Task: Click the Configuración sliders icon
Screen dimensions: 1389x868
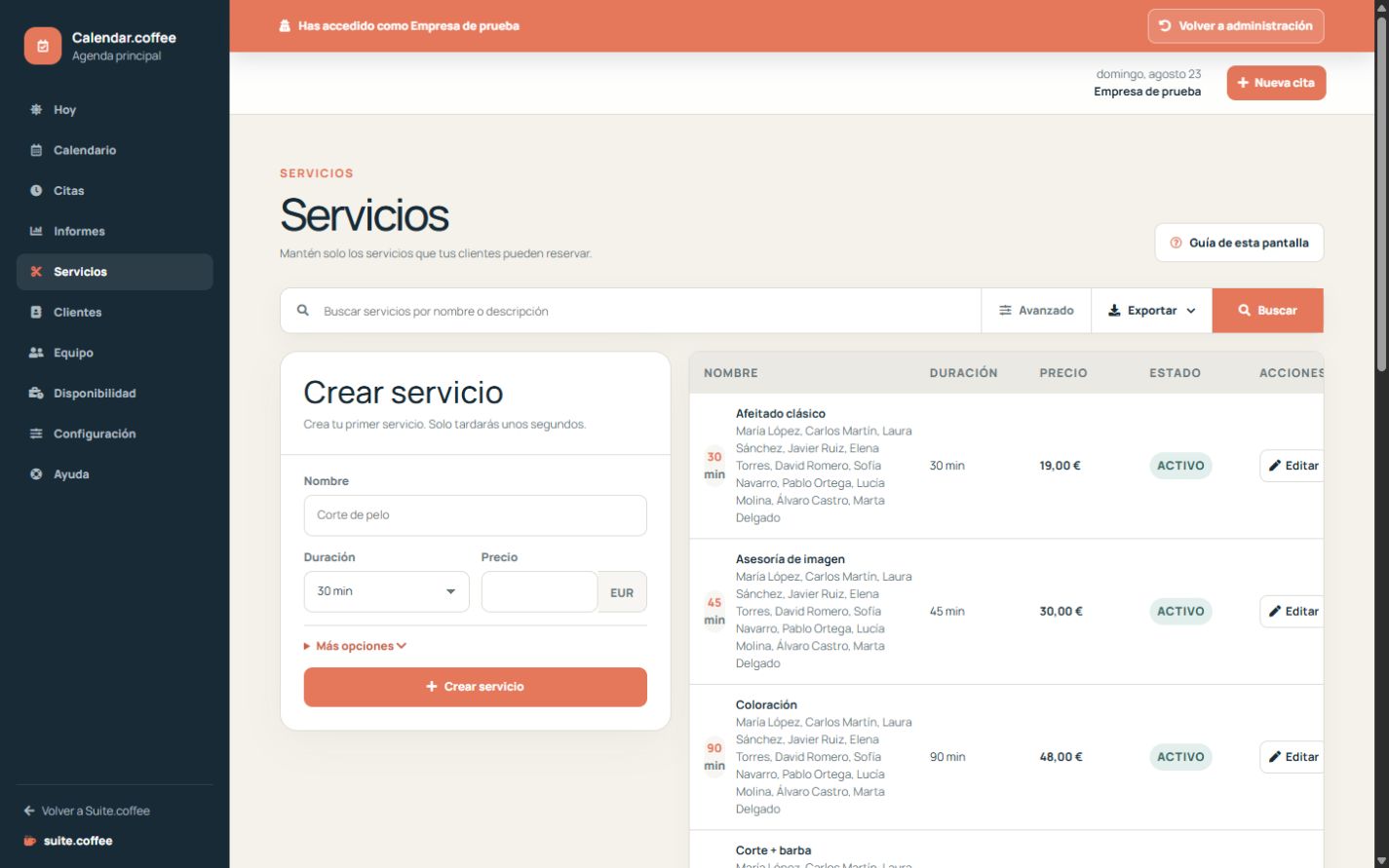Action: coord(36,434)
